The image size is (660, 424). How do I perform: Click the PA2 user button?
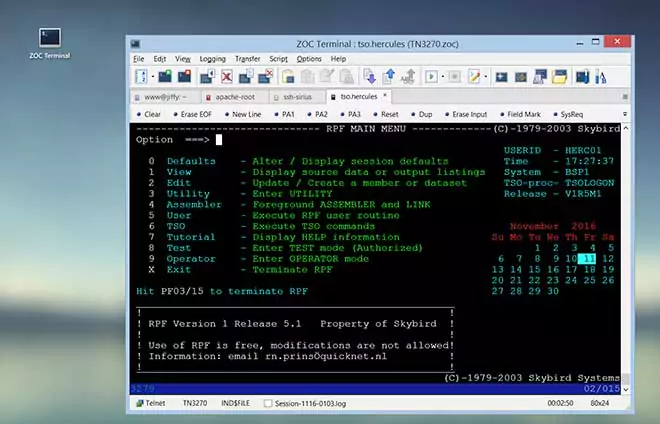[317, 114]
